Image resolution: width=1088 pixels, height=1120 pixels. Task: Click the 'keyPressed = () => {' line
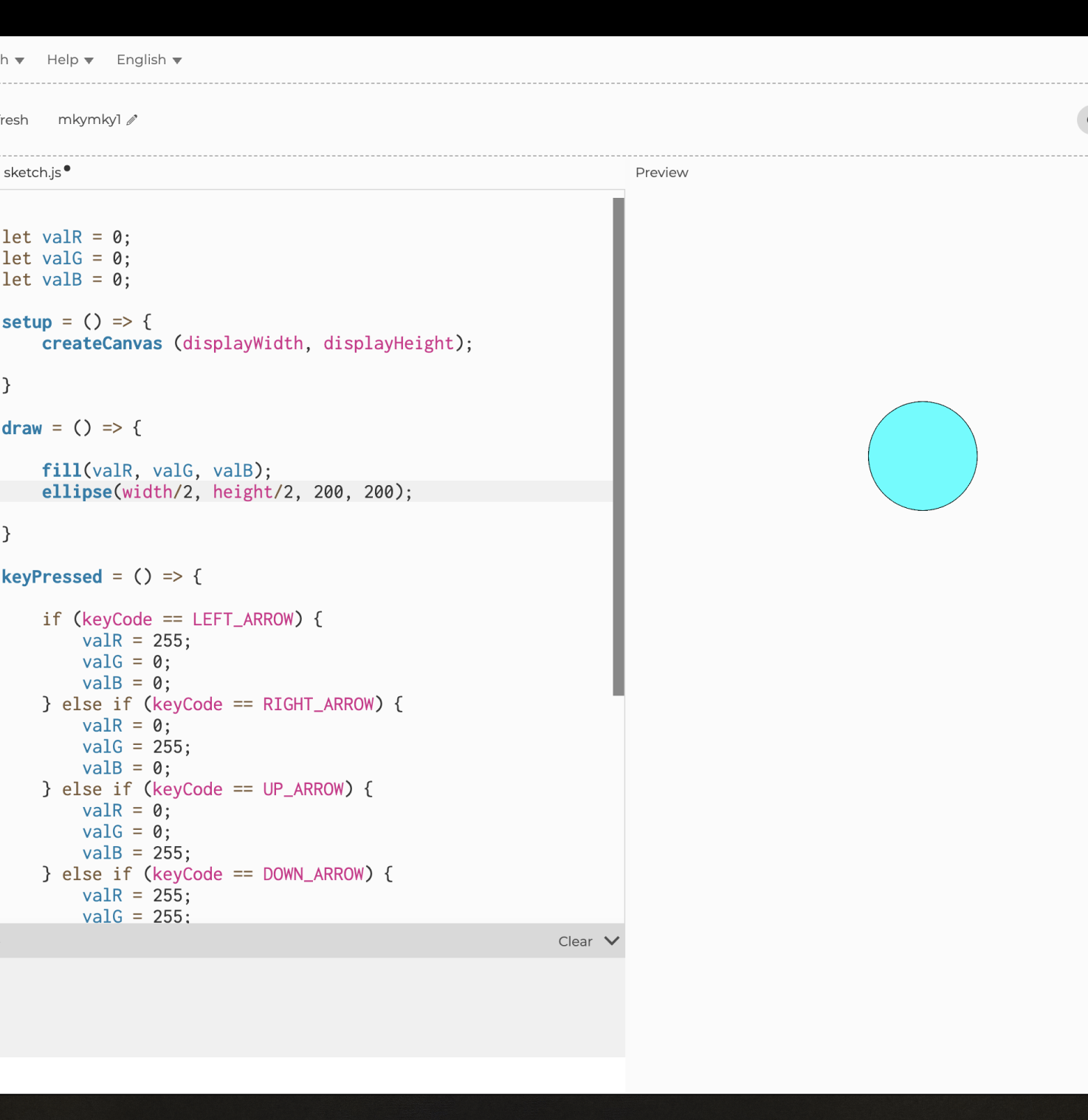pos(102,577)
